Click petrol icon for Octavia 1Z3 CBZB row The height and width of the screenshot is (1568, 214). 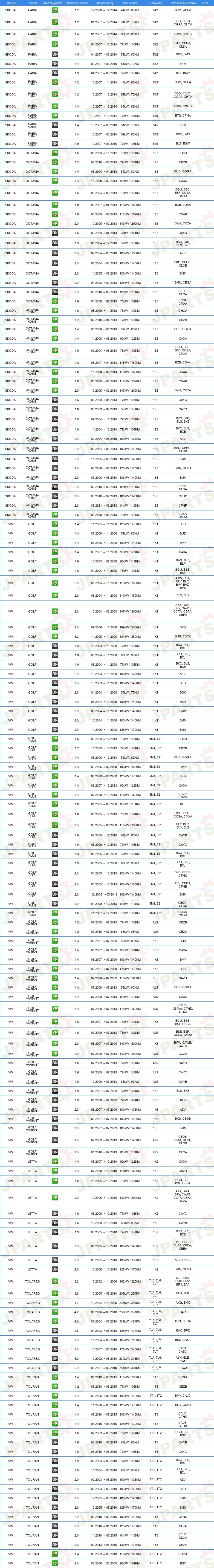[x=55, y=163]
